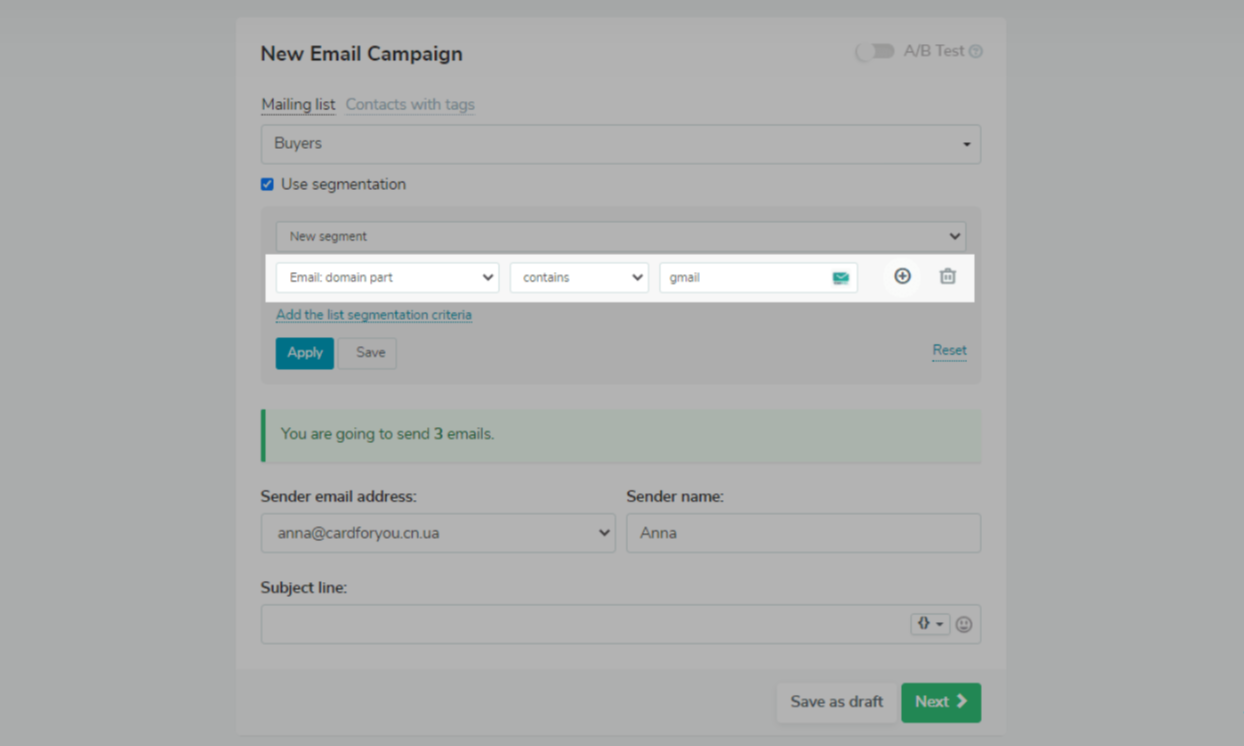Viewport: 1244px width, 746px height.
Task: Switch to the Contacts with tags tab
Action: [410, 104]
